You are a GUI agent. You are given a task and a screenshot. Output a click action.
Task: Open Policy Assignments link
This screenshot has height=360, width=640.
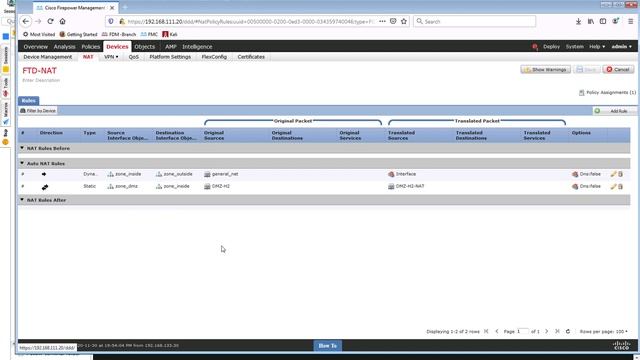coord(607,93)
